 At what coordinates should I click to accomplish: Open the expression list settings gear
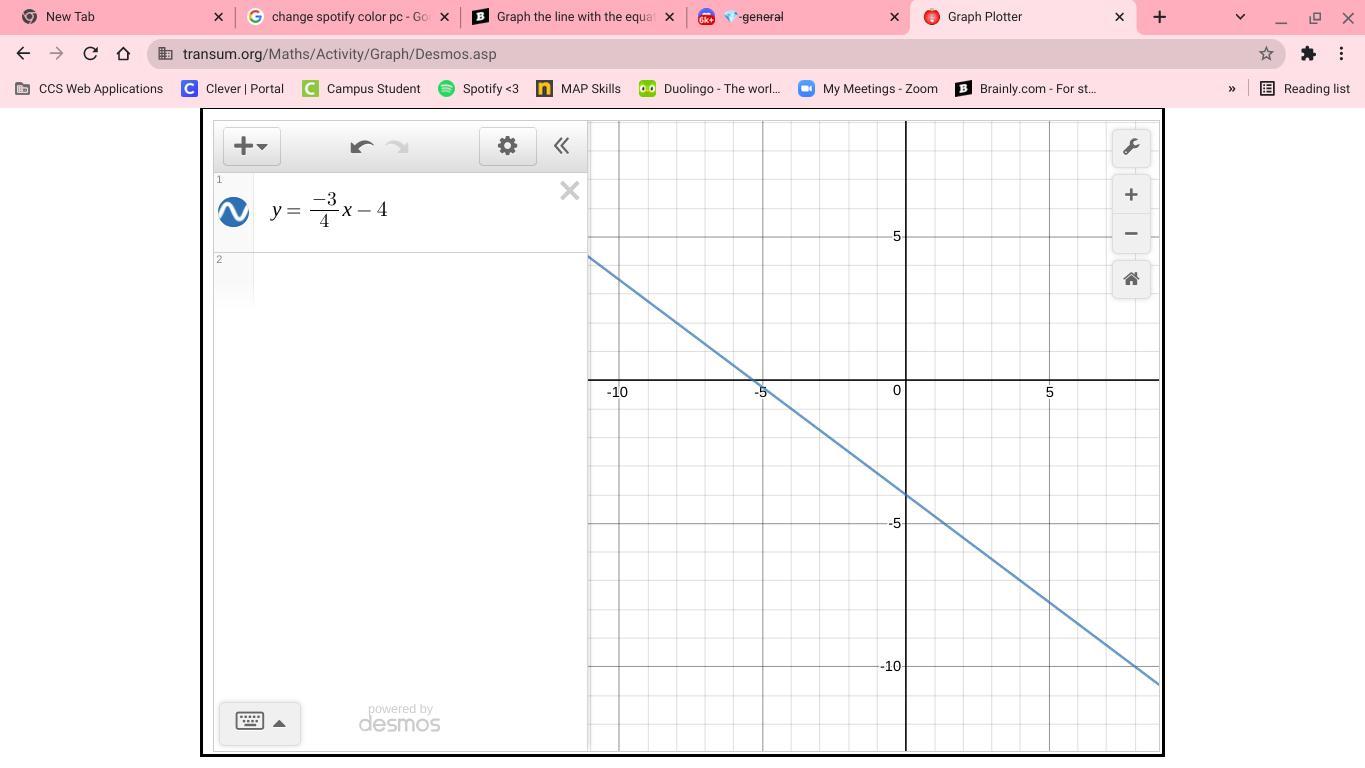[x=507, y=146]
